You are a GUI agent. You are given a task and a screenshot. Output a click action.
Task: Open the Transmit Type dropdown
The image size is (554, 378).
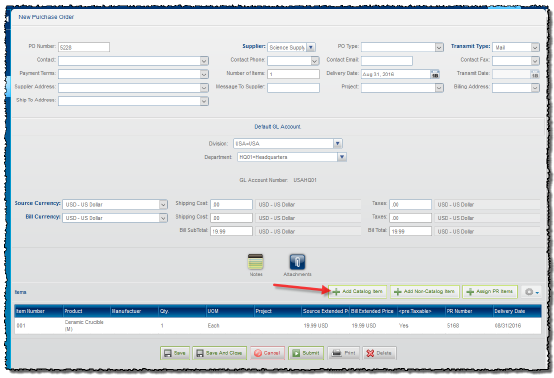(535, 47)
